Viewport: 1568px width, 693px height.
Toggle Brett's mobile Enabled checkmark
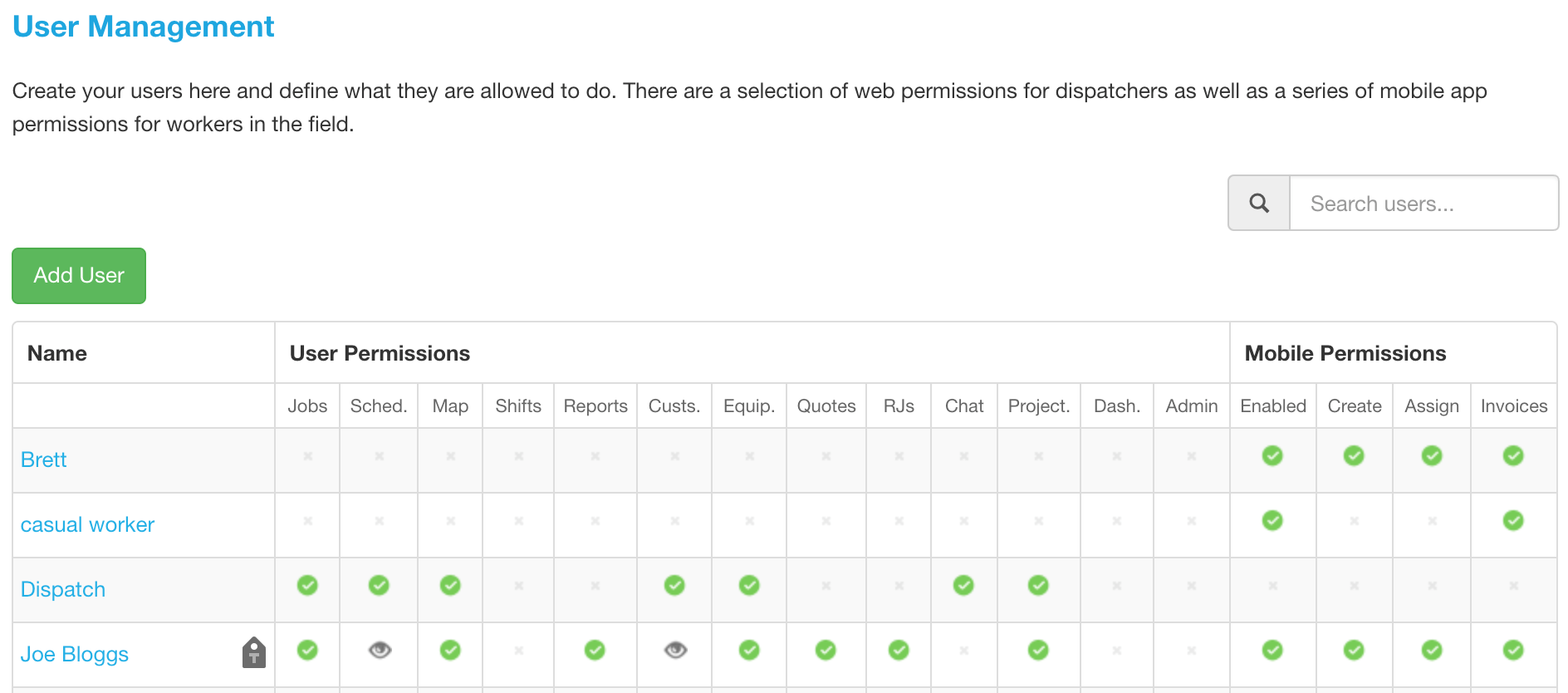(1272, 455)
